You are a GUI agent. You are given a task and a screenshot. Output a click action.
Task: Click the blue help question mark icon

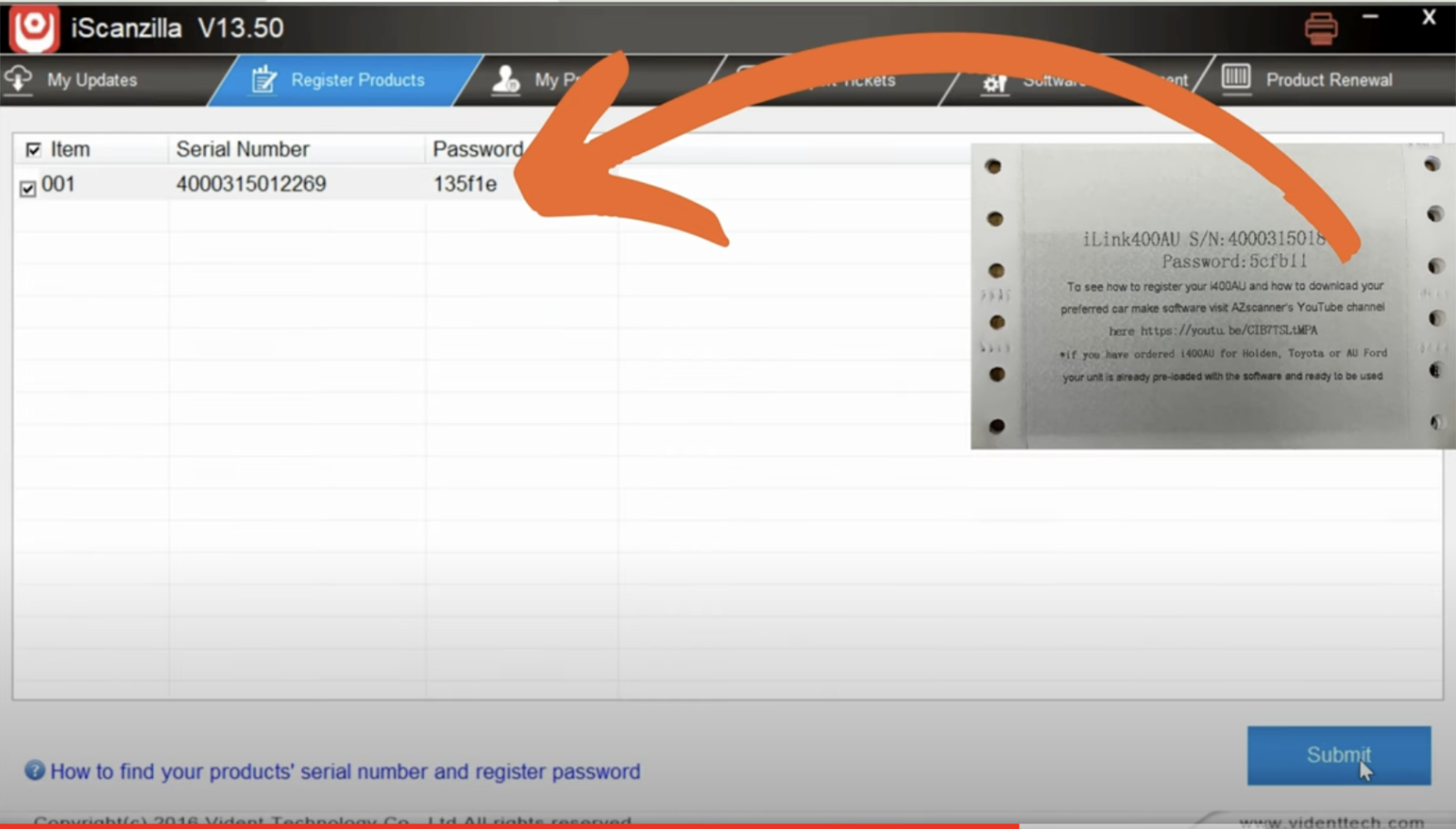pyautogui.click(x=35, y=771)
